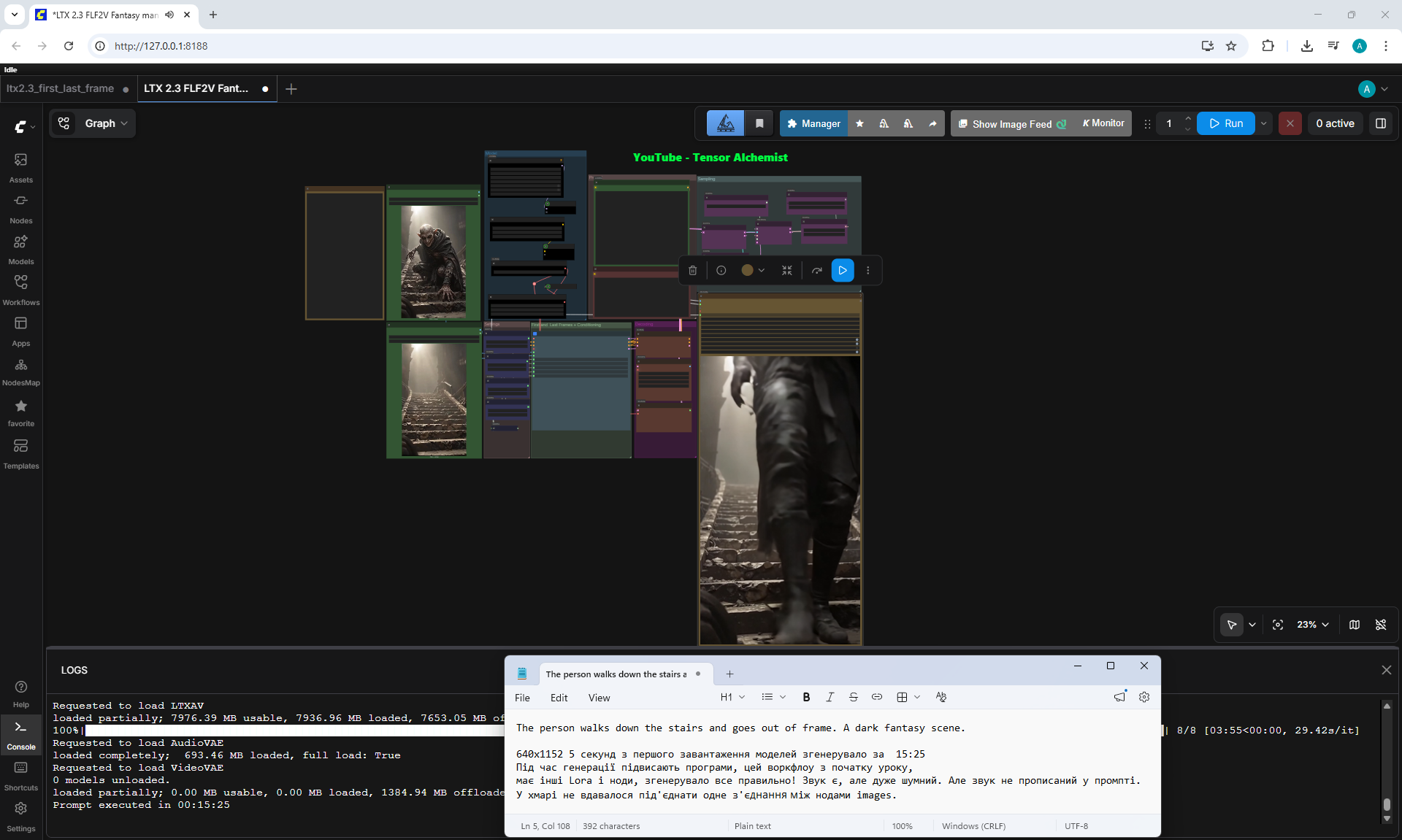Click the browser address bar URL
This screenshot has width=1402, height=840.
pos(161,46)
